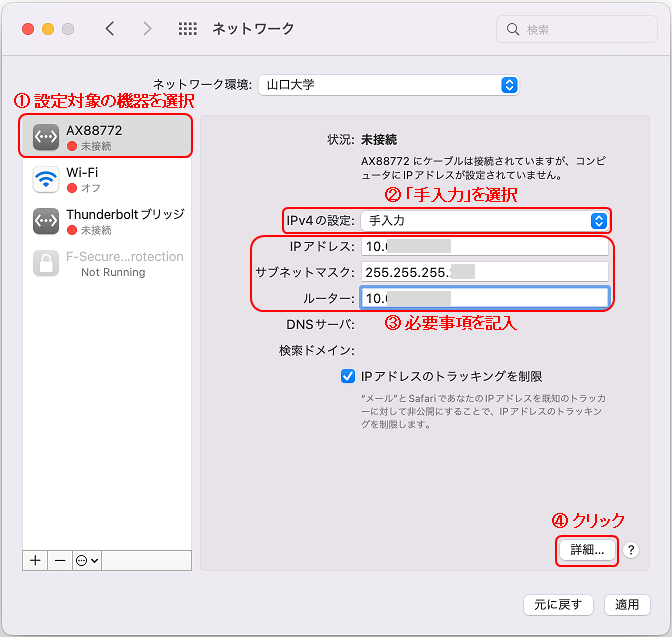Click the ネットワーク window title
This screenshot has height=637, width=672.
253,29
